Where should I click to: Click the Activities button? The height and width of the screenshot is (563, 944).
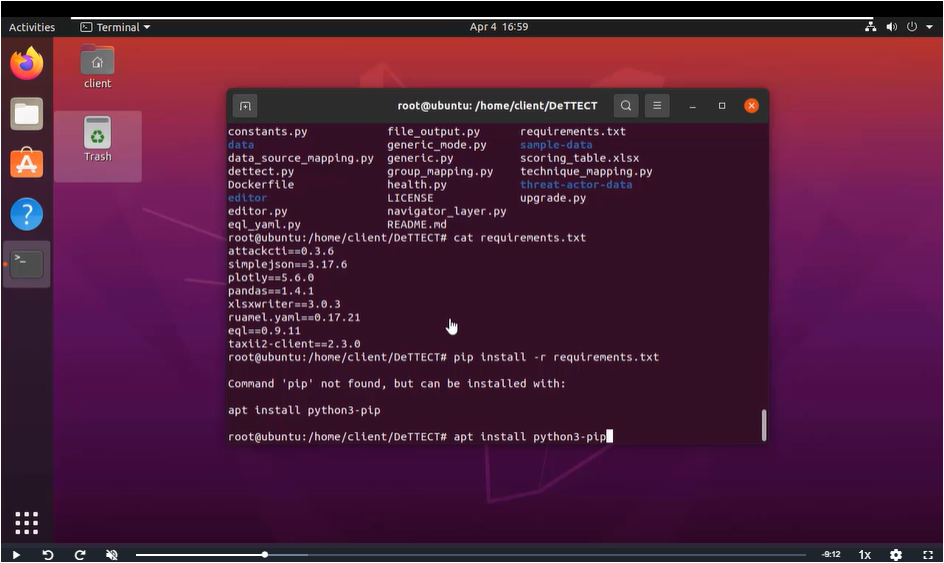(x=32, y=27)
